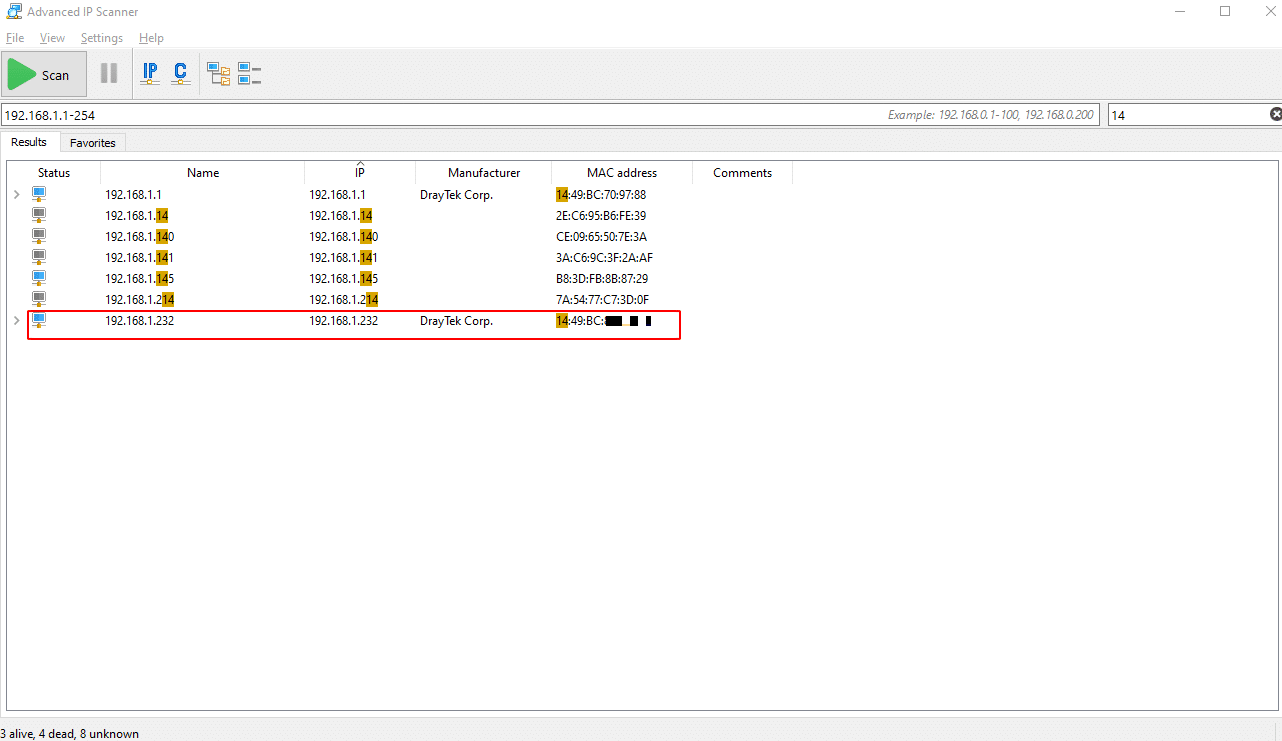Select name 192.168.1.141 in the list
The height and width of the screenshot is (741, 1282).
click(140, 258)
